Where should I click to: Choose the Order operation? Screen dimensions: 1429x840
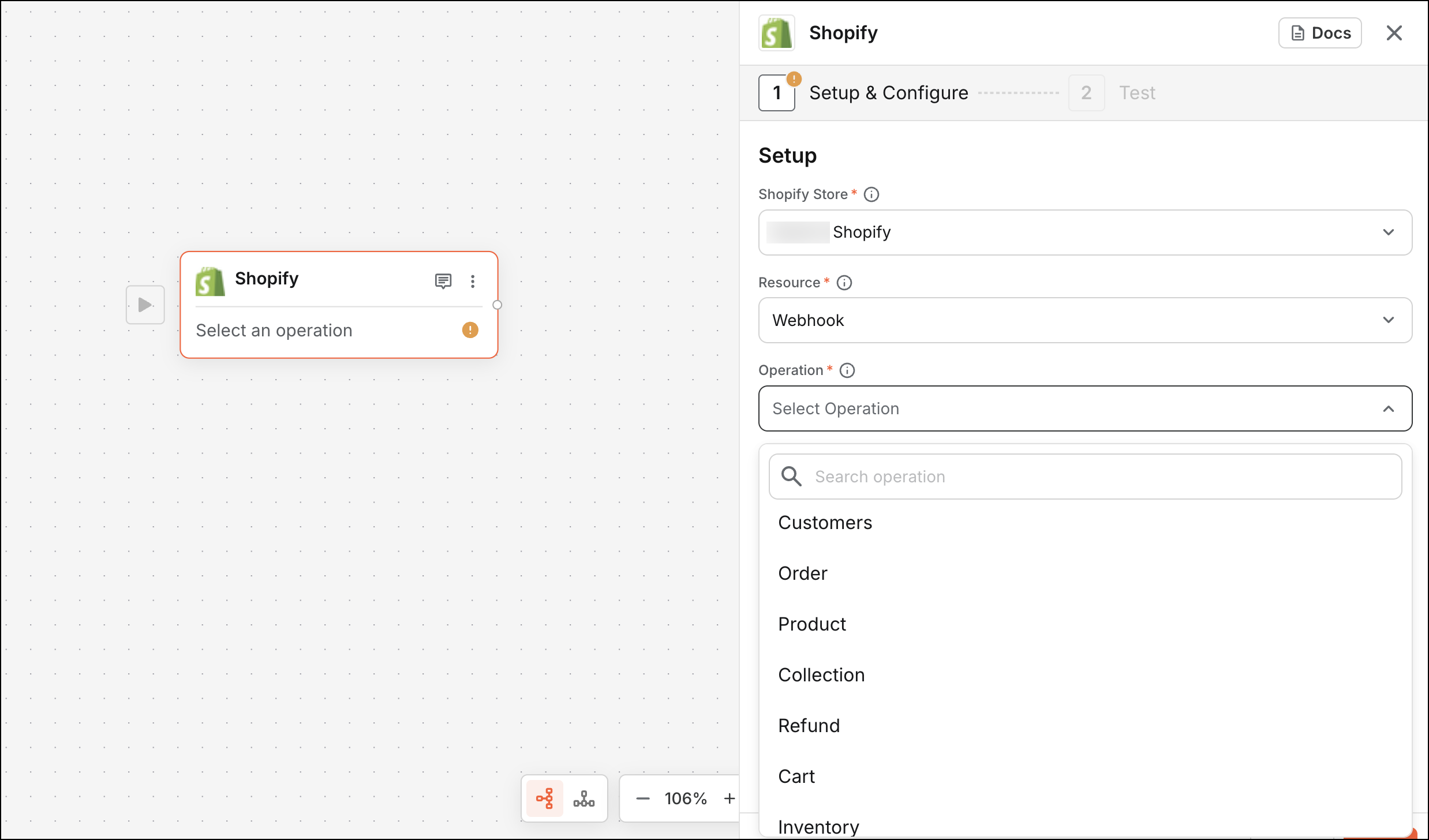pos(1085,573)
